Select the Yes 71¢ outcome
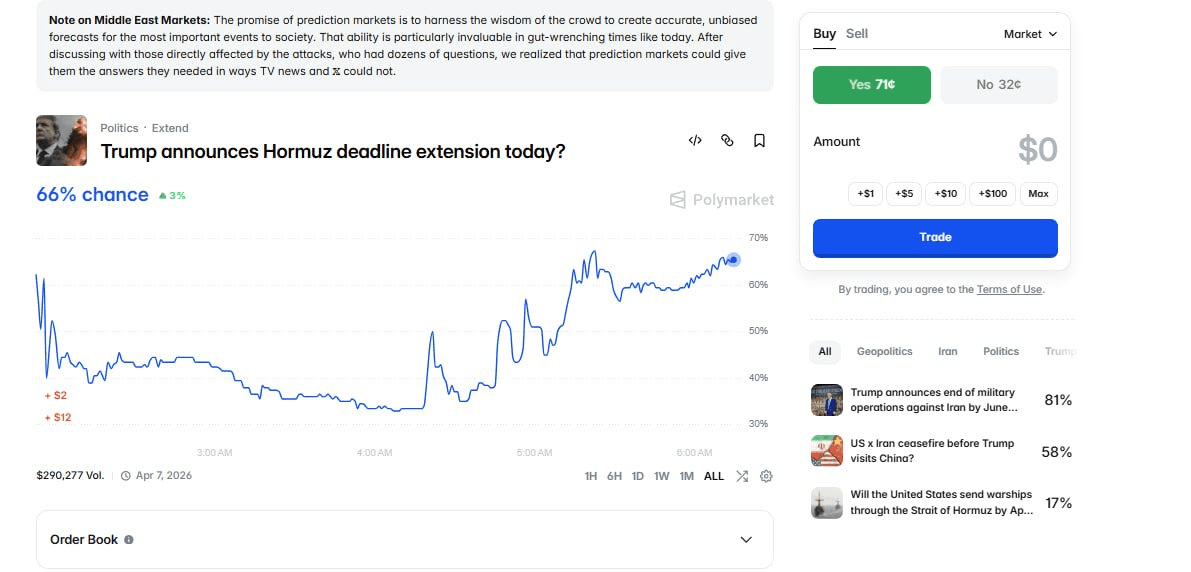The image size is (1191, 572). coord(871,85)
